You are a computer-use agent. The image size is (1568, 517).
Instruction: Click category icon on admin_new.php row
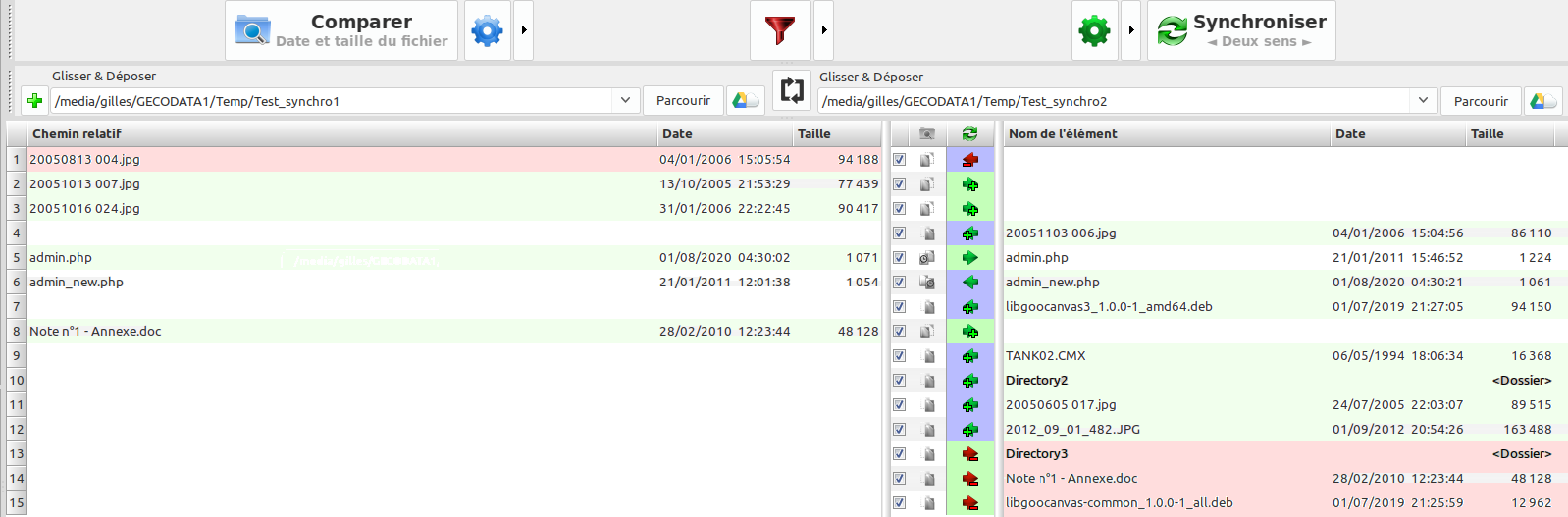click(927, 282)
